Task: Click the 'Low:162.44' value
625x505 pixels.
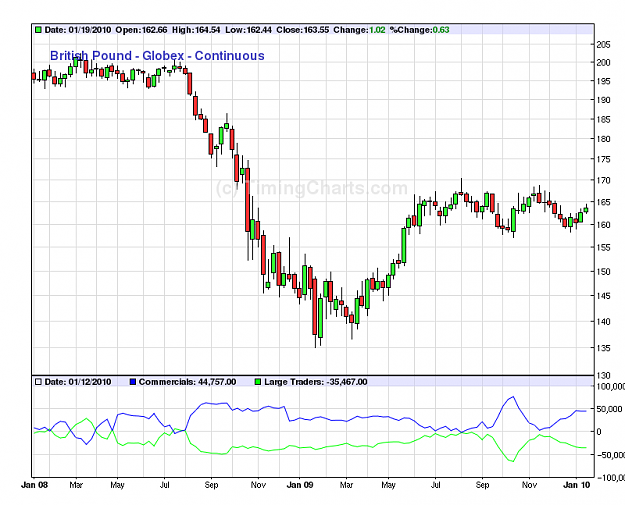Action: 248,30
